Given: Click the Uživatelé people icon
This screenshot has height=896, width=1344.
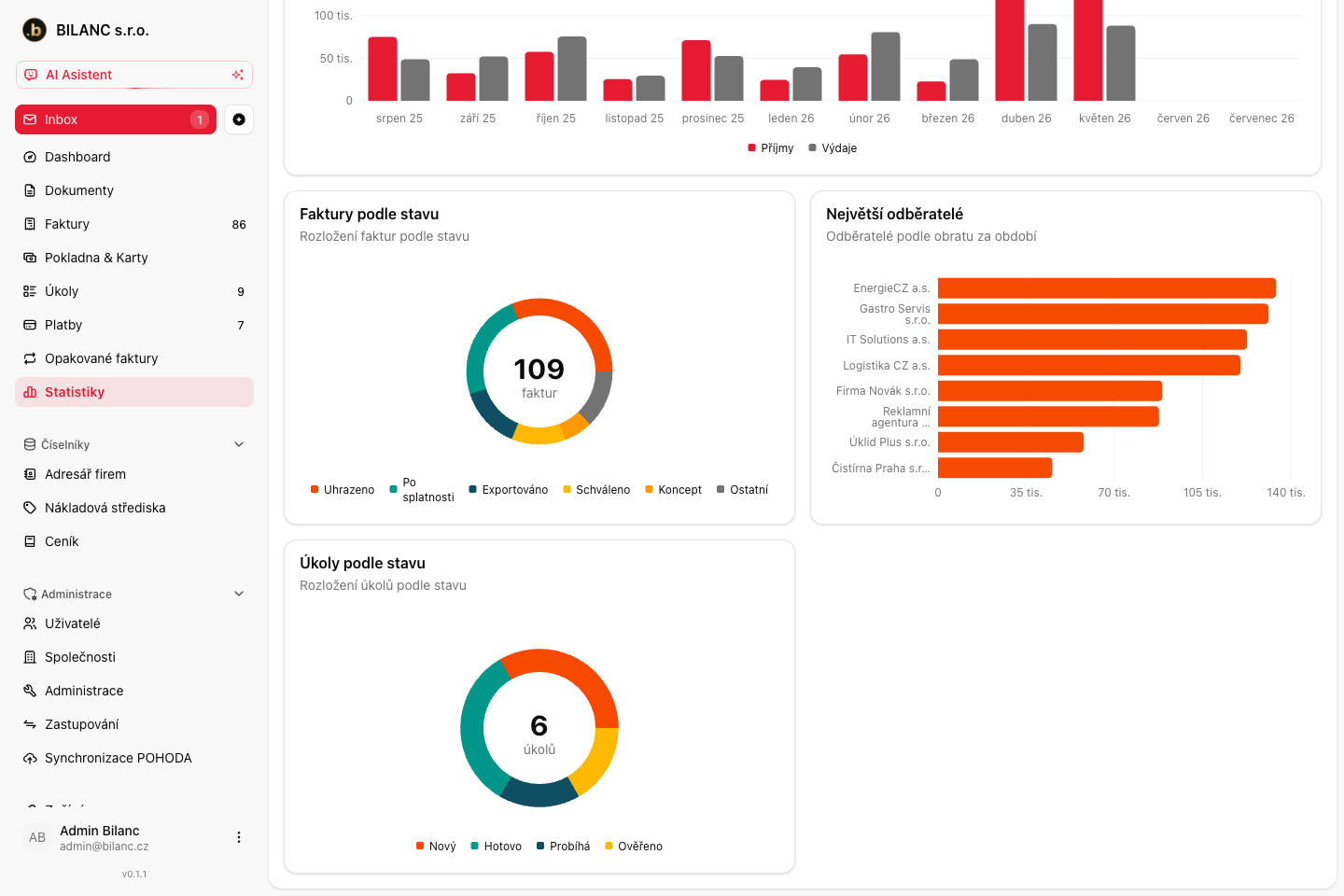Looking at the screenshot, I should (x=30, y=623).
